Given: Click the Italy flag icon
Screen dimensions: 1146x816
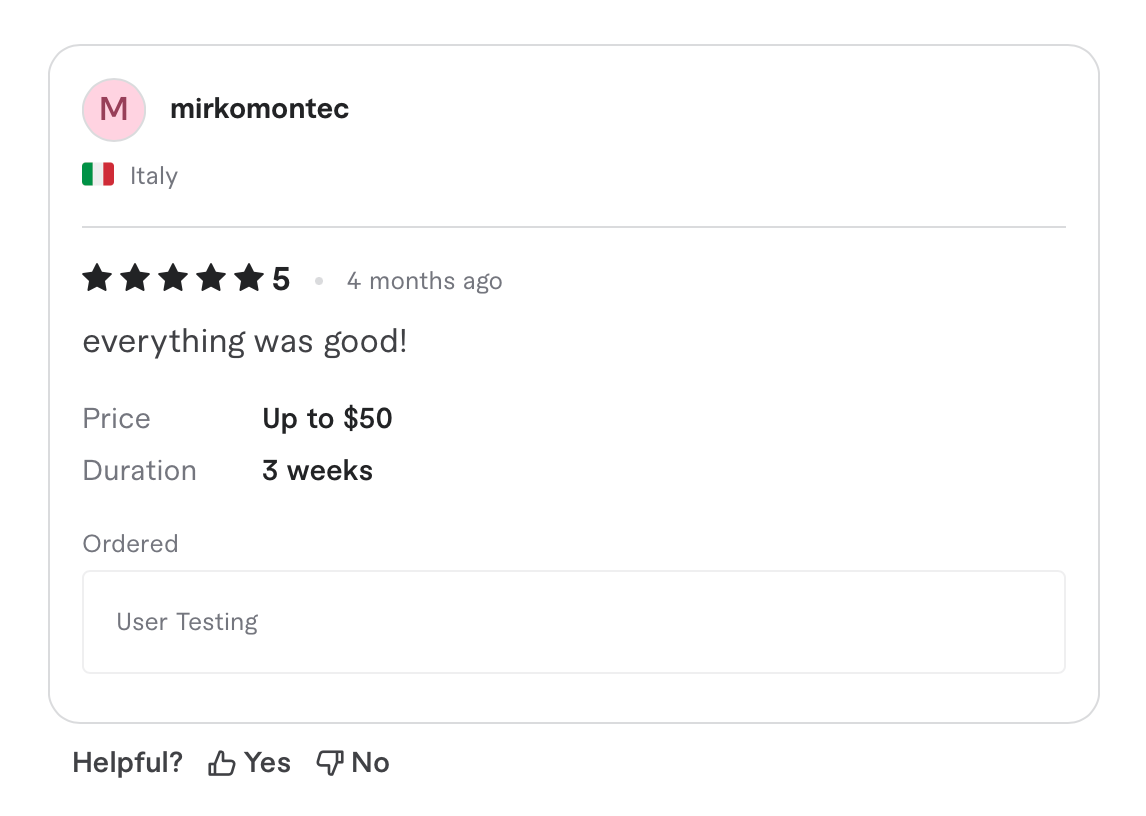Looking at the screenshot, I should coord(96,173).
